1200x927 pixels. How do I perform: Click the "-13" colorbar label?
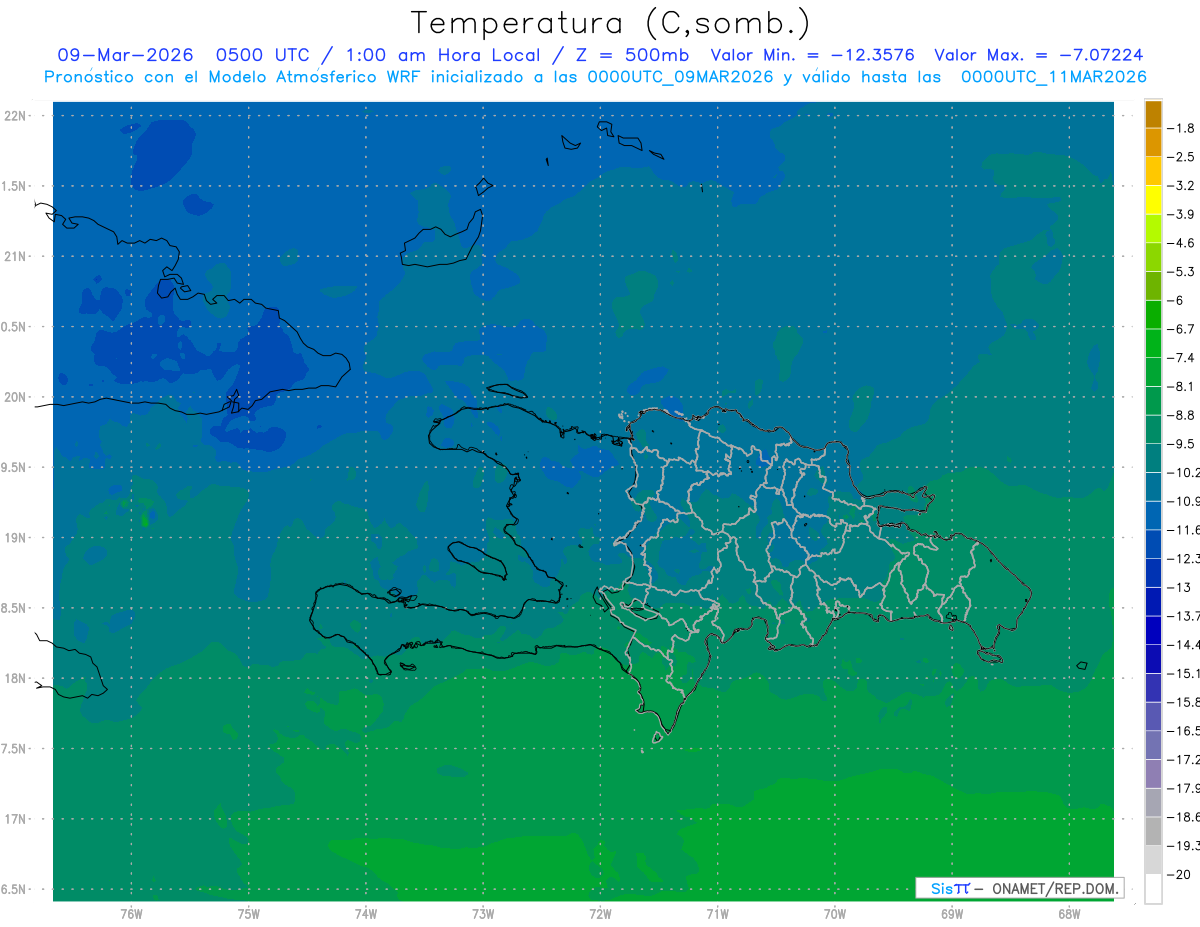1179,587
